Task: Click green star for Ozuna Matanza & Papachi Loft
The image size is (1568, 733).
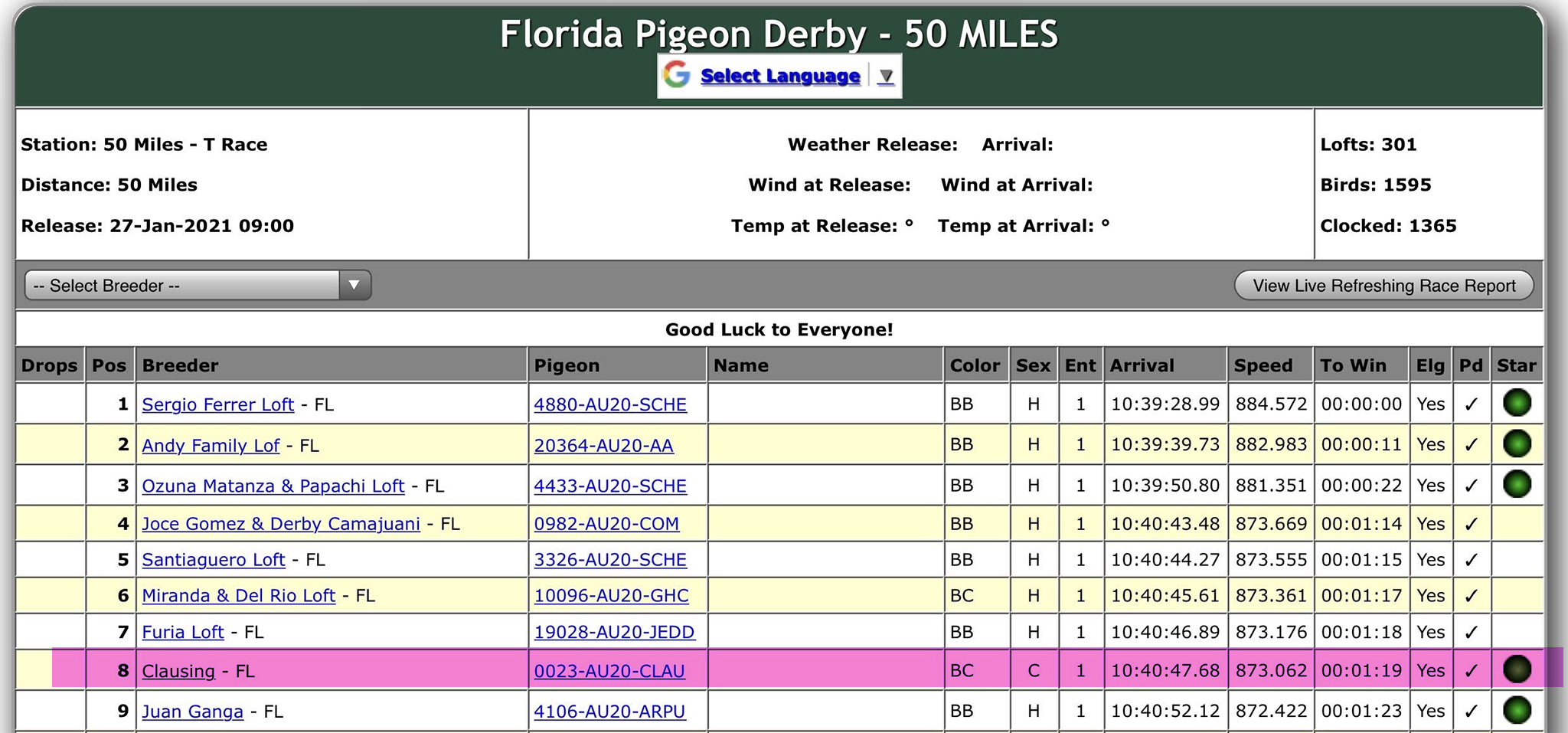Action: pos(1517,485)
